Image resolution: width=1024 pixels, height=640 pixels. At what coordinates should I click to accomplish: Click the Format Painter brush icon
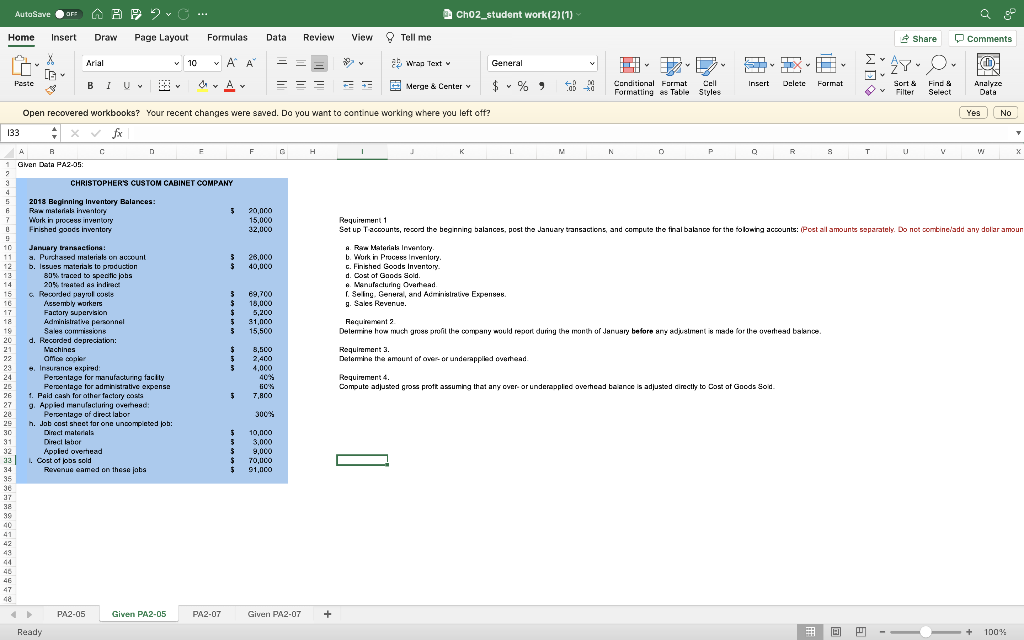(50, 90)
